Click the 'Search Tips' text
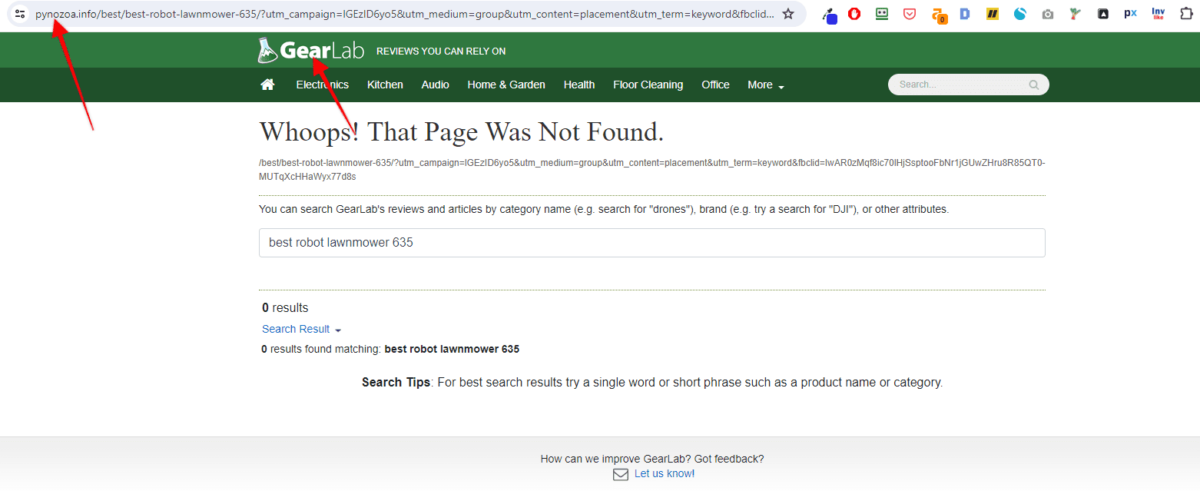The height and width of the screenshot is (491, 1200). tap(396, 382)
